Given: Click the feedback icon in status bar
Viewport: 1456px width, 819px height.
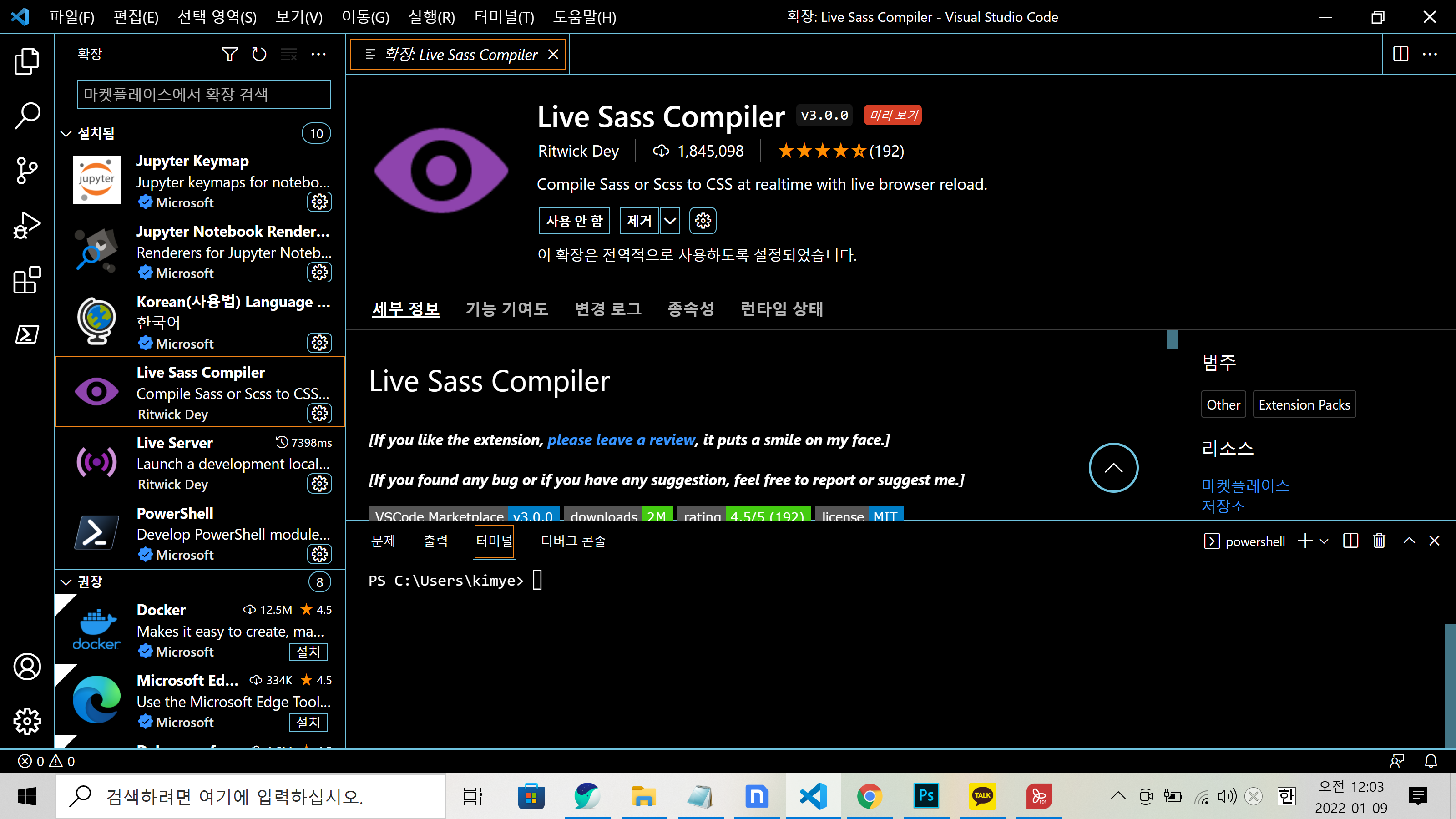Looking at the screenshot, I should [x=1397, y=761].
